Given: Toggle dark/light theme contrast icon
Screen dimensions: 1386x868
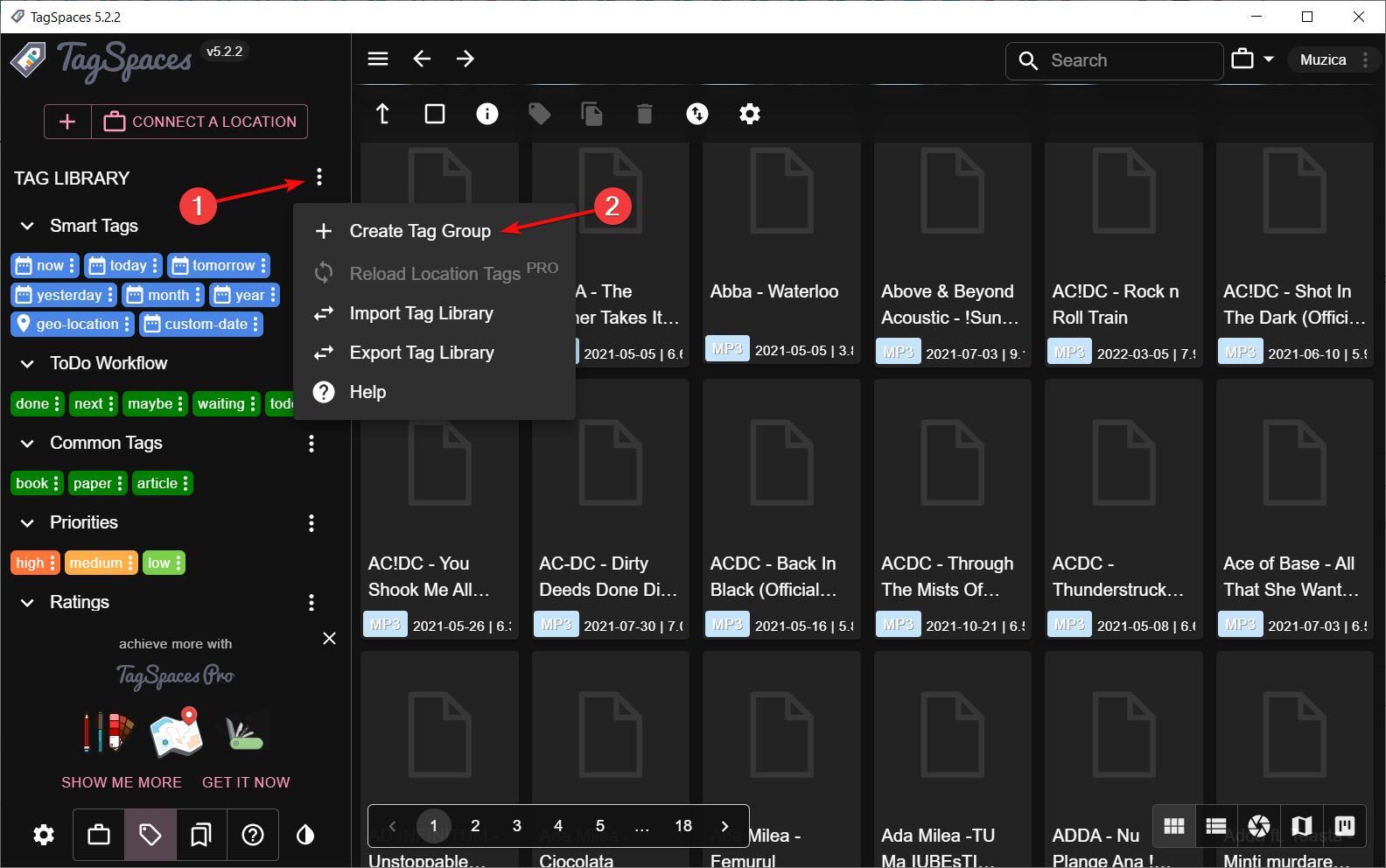Looking at the screenshot, I should pos(305,835).
